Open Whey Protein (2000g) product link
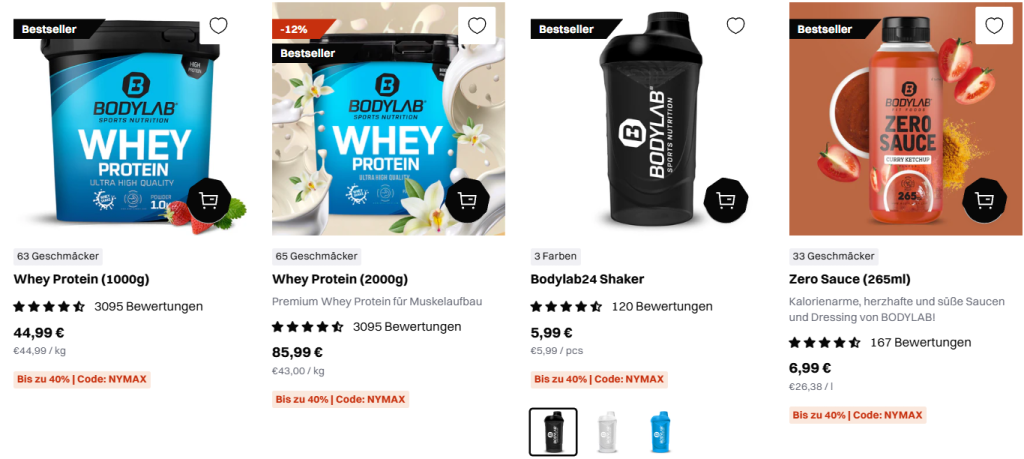Viewport: 1024px width, 459px height. [340, 279]
